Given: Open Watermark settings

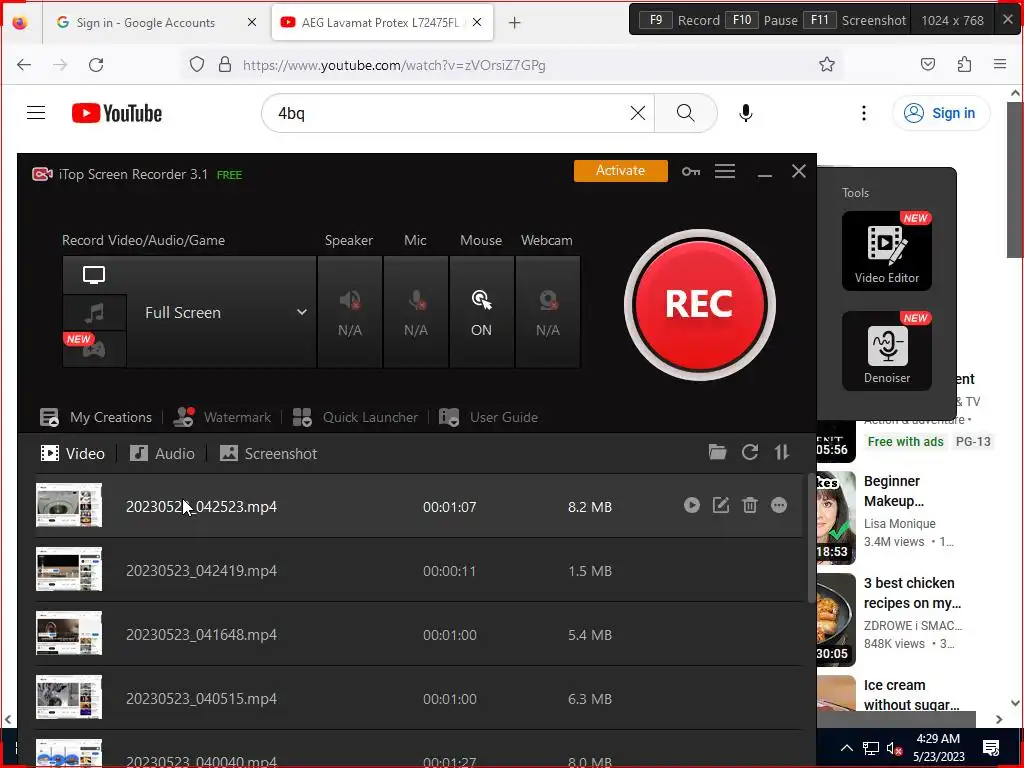Looking at the screenshot, I should pyautogui.click(x=222, y=417).
